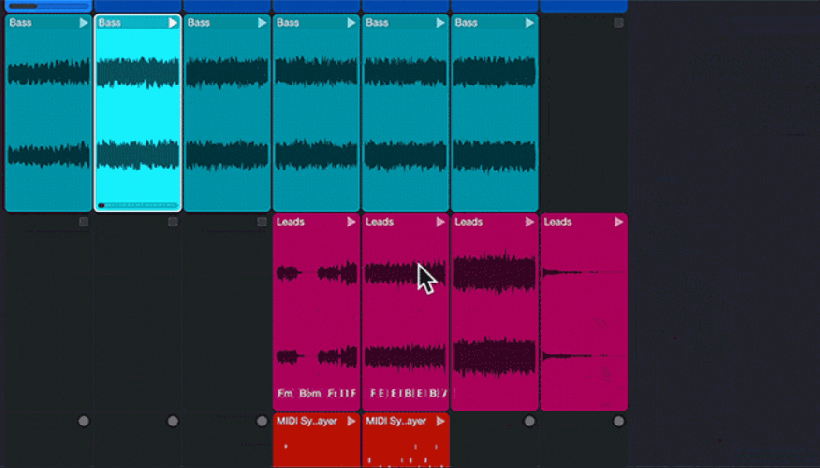Click record circle in third empty MIDI row cell

point(262,421)
